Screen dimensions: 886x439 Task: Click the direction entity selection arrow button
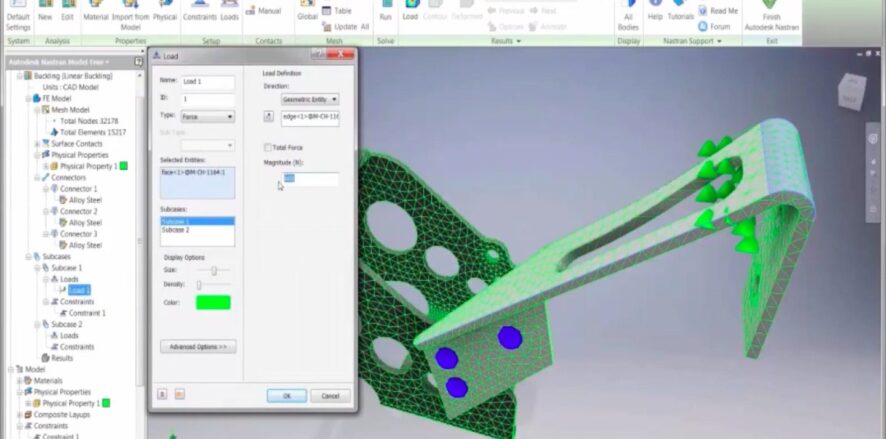click(268, 117)
